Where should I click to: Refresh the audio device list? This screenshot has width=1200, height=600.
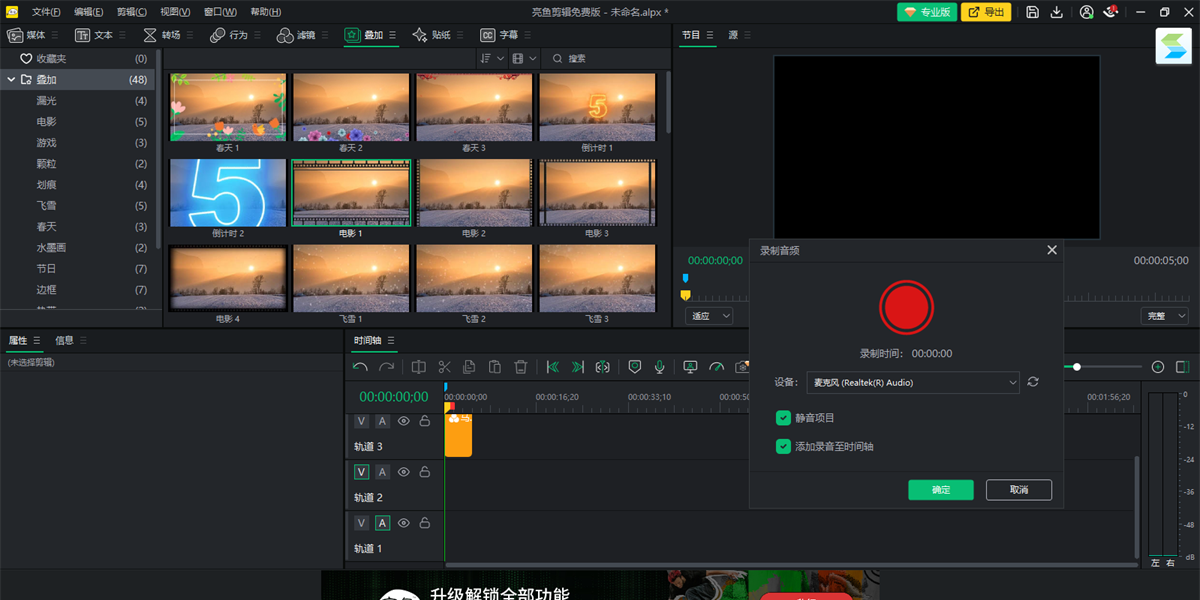(1033, 382)
